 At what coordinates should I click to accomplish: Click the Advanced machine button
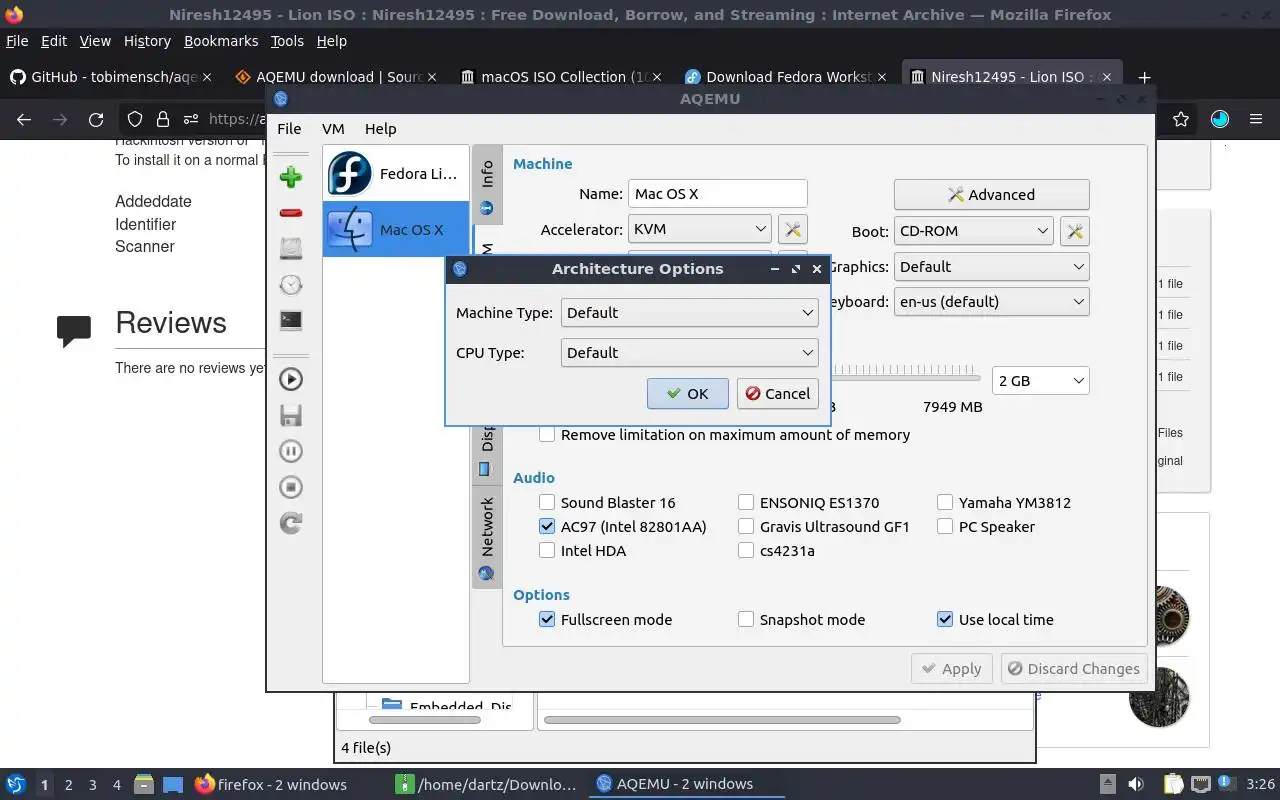(991, 195)
